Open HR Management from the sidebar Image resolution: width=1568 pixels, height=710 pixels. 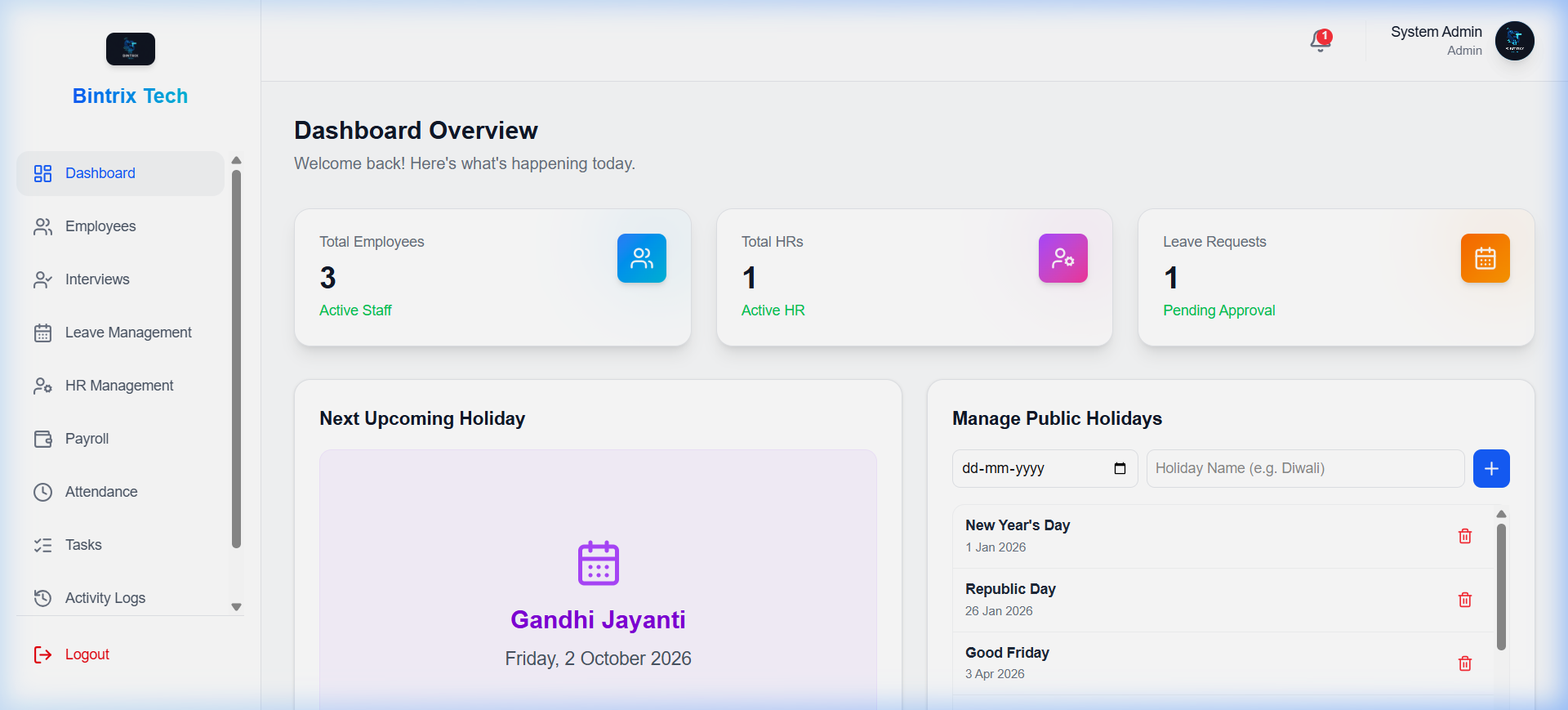pyautogui.click(x=120, y=386)
